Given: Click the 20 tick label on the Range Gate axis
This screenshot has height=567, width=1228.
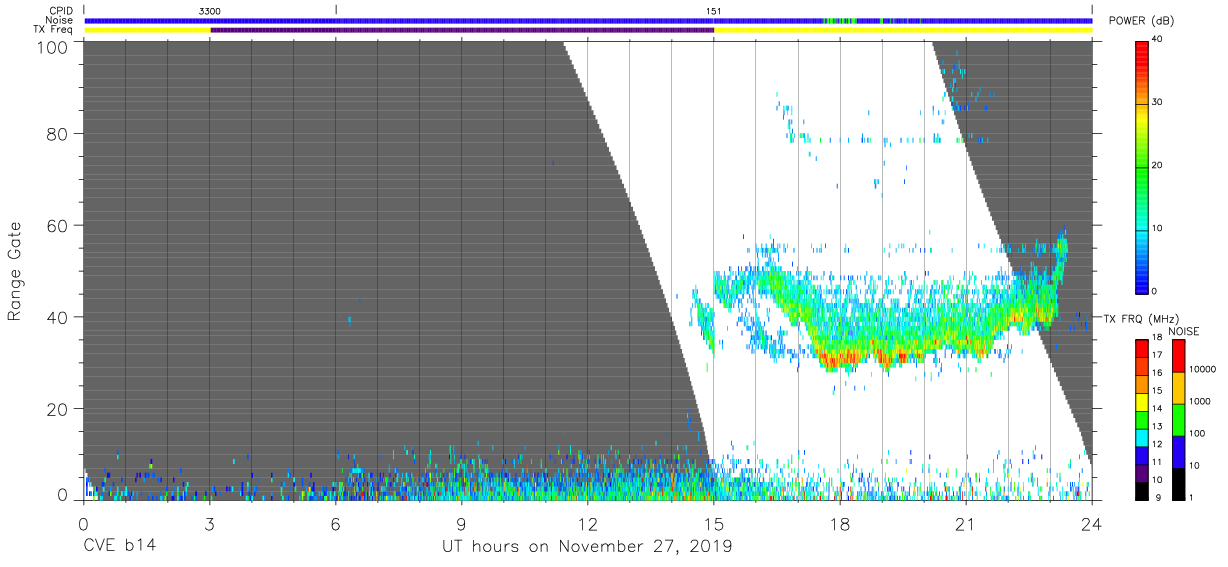Looking at the screenshot, I should pyautogui.click(x=59, y=409).
